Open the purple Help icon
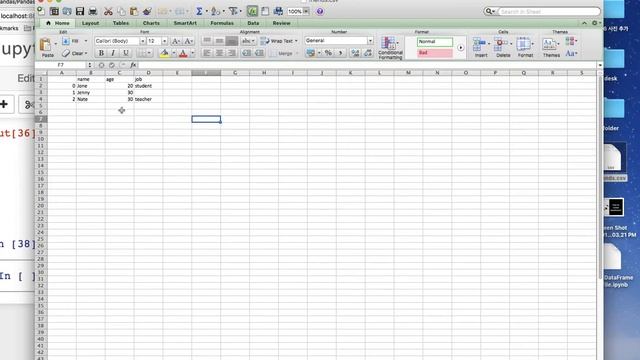640x360 pixels. pos(320,11)
